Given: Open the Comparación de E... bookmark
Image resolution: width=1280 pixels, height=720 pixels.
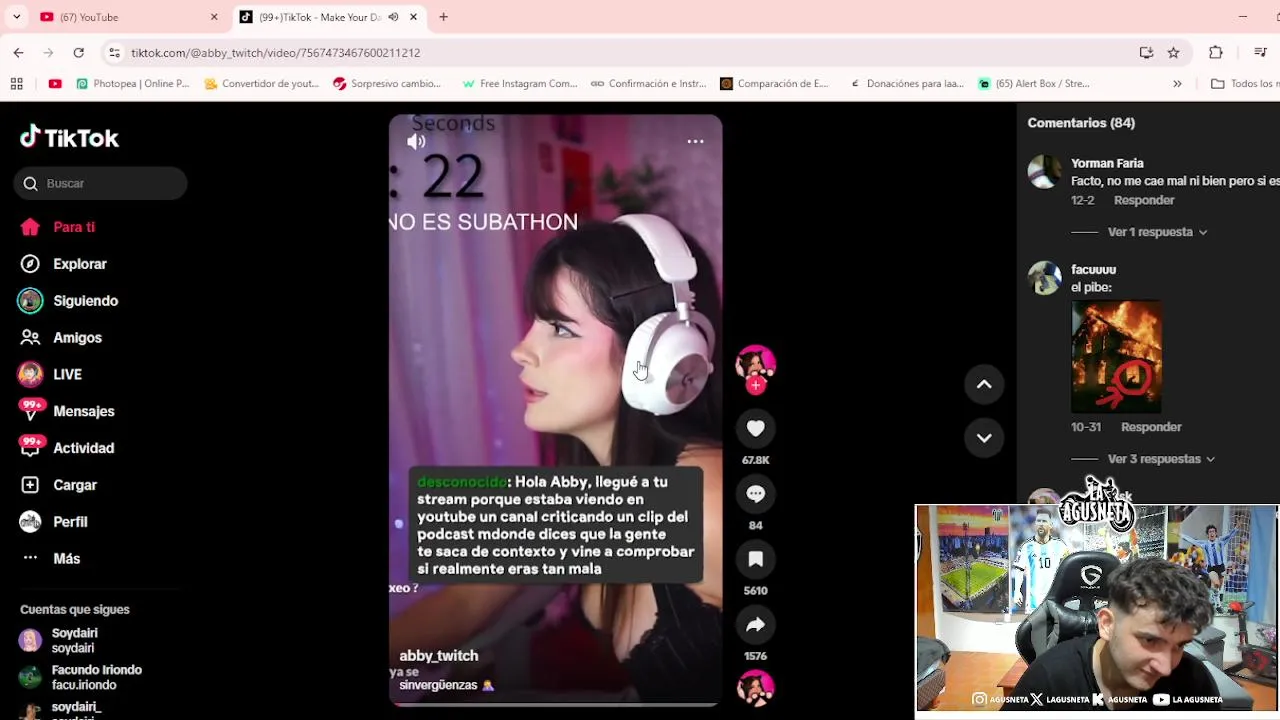Looking at the screenshot, I should [775, 84].
